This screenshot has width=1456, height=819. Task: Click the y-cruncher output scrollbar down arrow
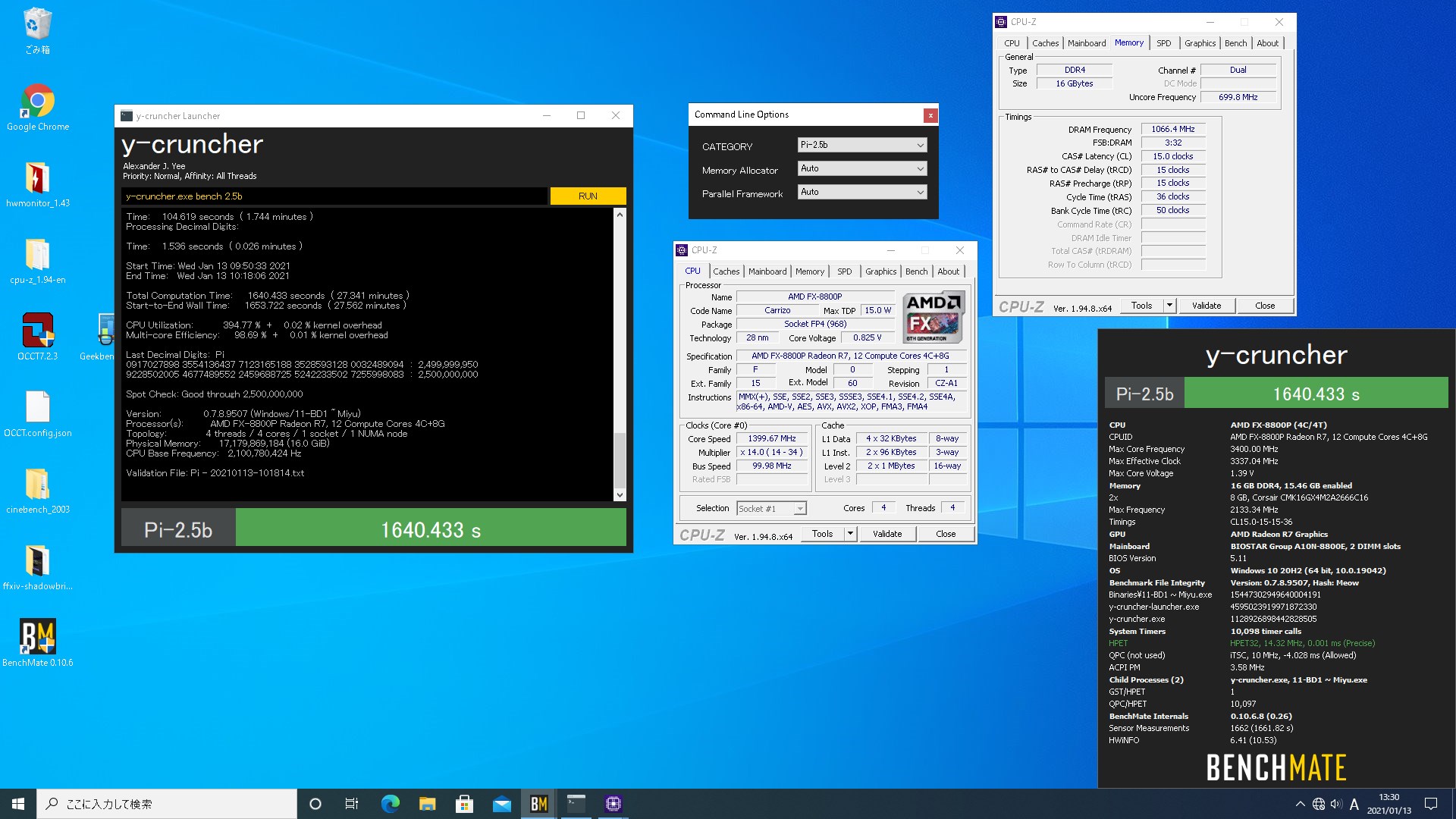coord(620,494)
